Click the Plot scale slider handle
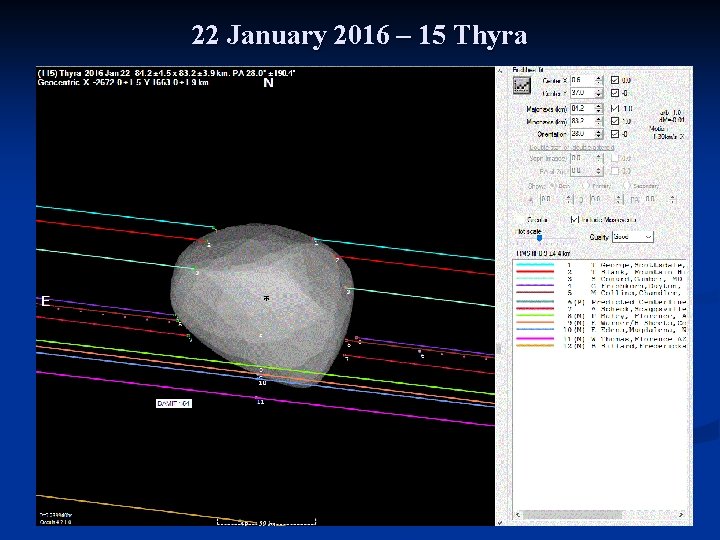This screenshot has height=540, width=720. pos(540,238)
